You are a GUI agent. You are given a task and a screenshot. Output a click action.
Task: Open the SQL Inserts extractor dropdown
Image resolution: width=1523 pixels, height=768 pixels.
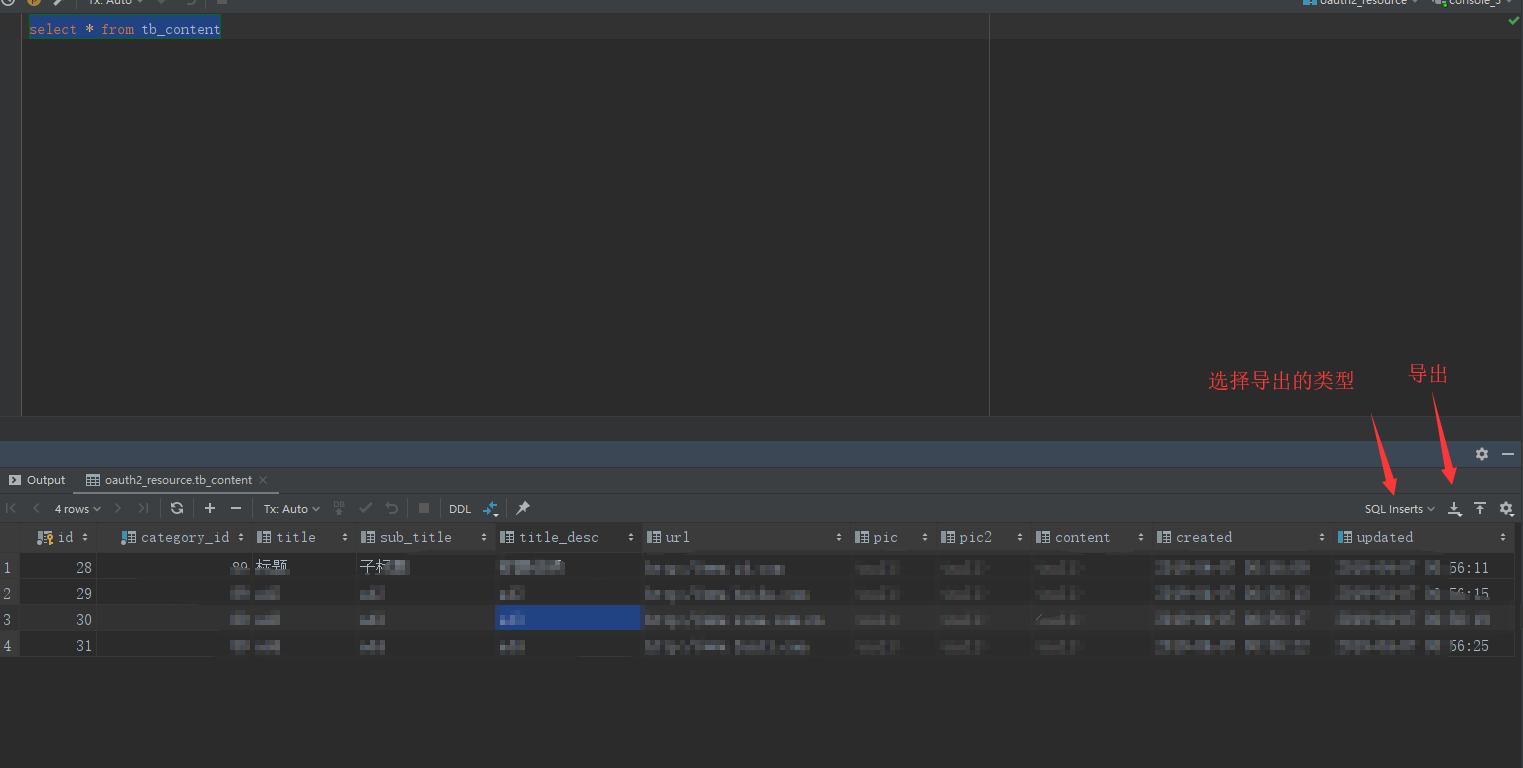[x=1400, y=509]
